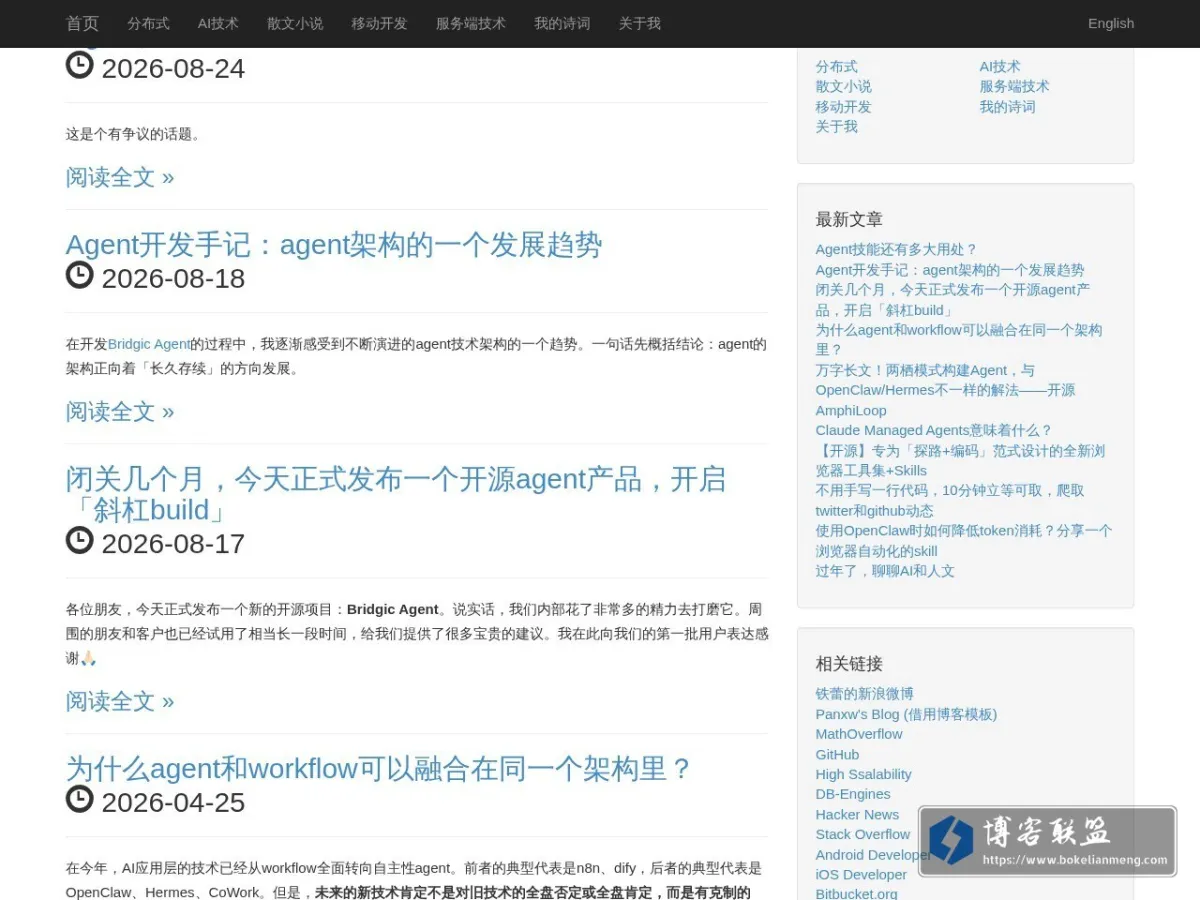
Task: Open related link Panxw's Blog
Action: pos(906,714)
